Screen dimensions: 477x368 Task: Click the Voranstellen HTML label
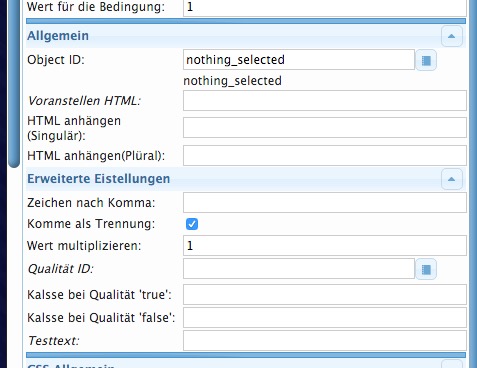coord(84,101)
